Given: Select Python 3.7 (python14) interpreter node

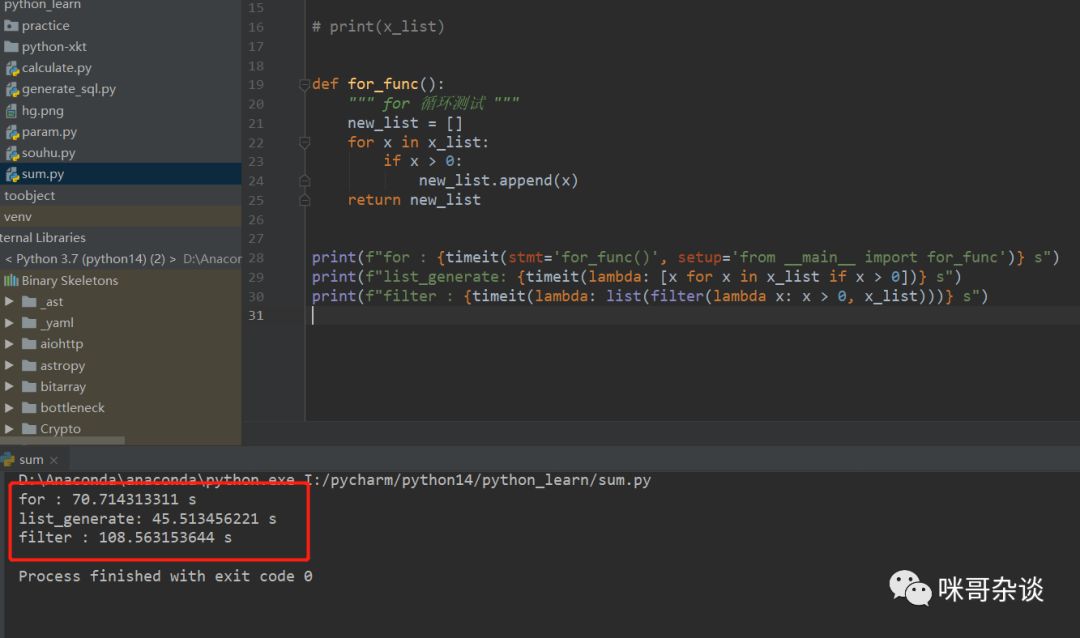Looking at the screenshot, I should pyautogui.click(x=121, y=259).
